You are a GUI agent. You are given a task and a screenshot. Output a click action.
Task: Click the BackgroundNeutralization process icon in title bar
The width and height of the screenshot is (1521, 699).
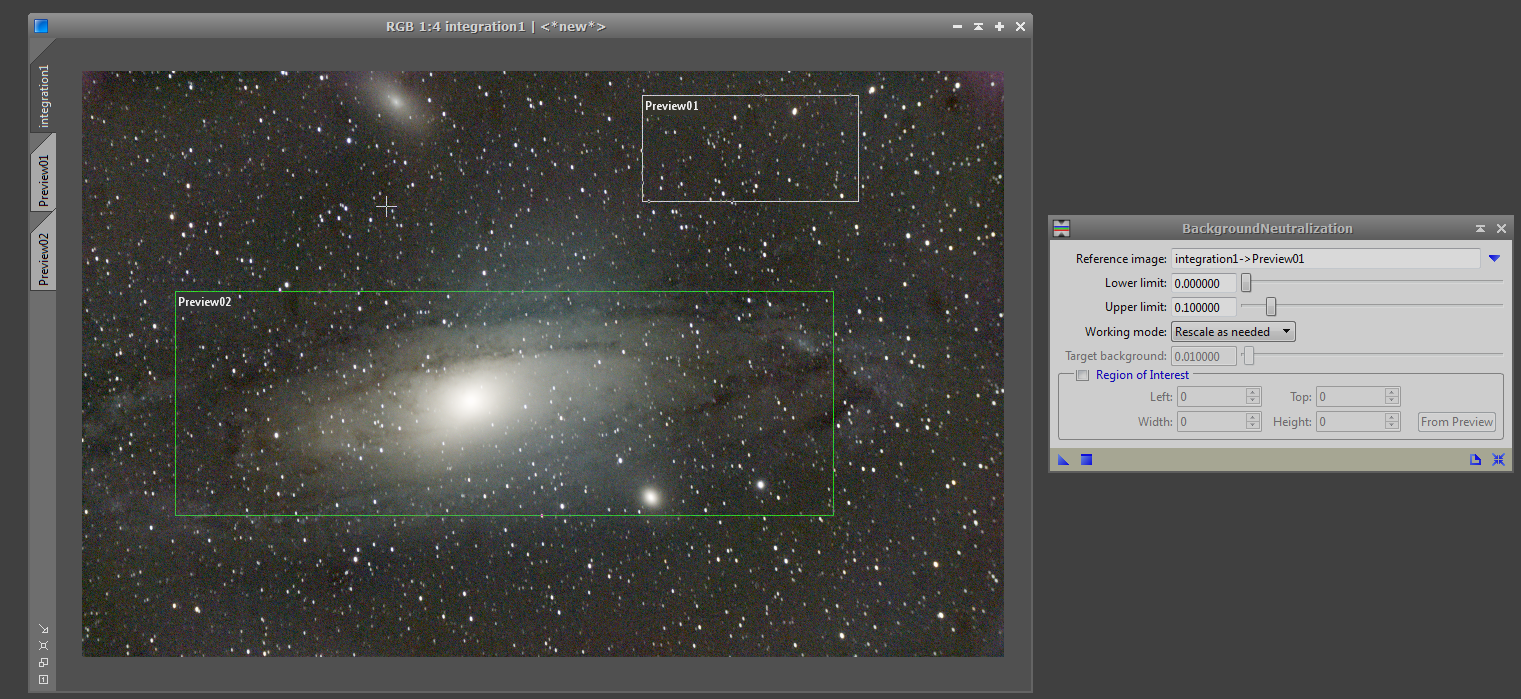[1062, 229]
